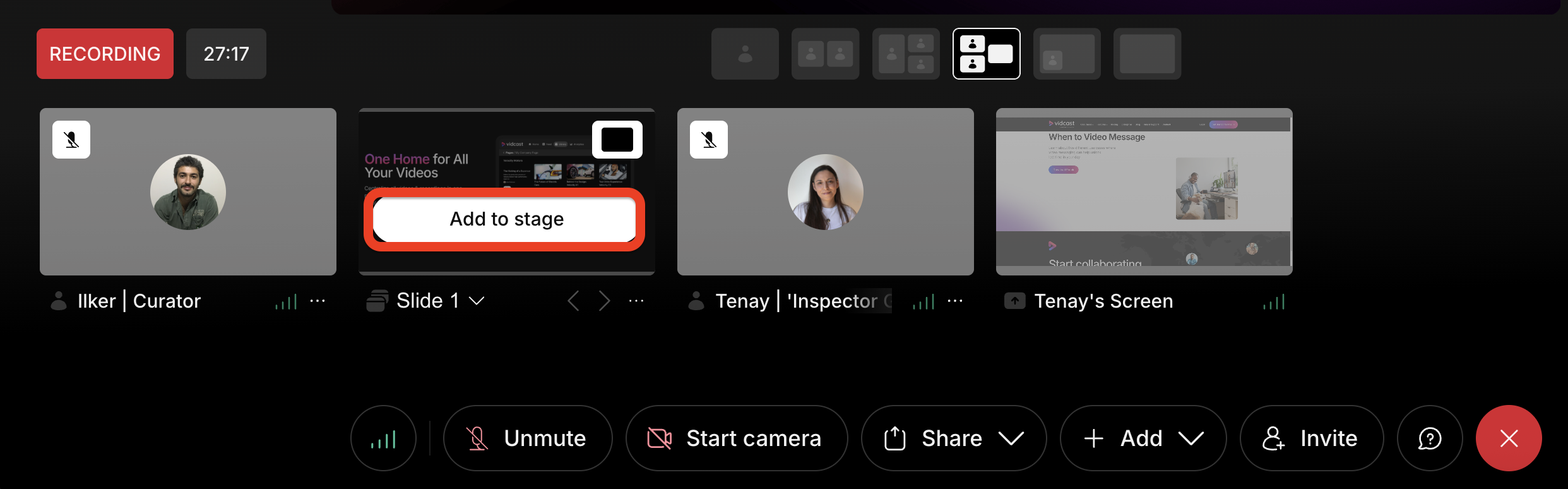Open the more options menu for Ilker
This screenshot has height=489, width=1568.
(318, 301)
